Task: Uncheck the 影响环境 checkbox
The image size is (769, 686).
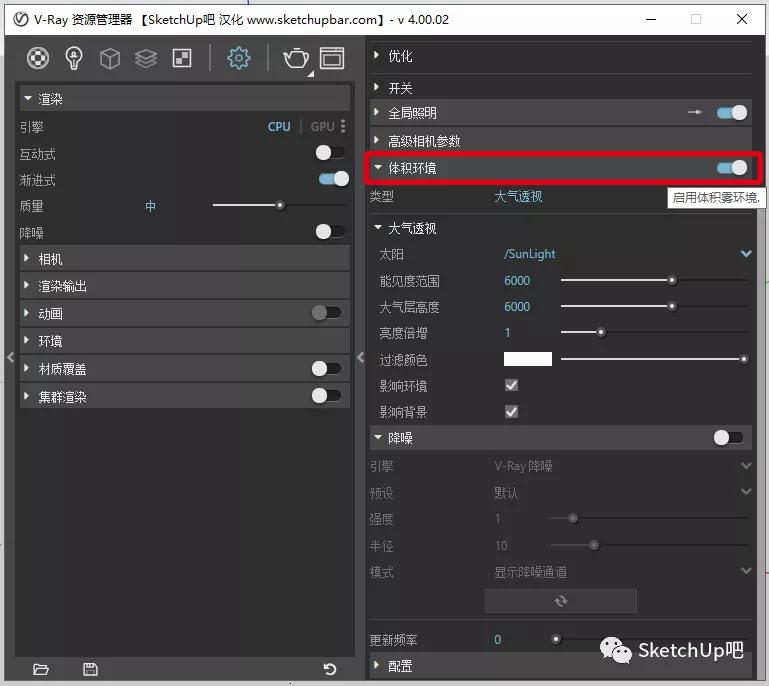Action: [x=512, y=385]
